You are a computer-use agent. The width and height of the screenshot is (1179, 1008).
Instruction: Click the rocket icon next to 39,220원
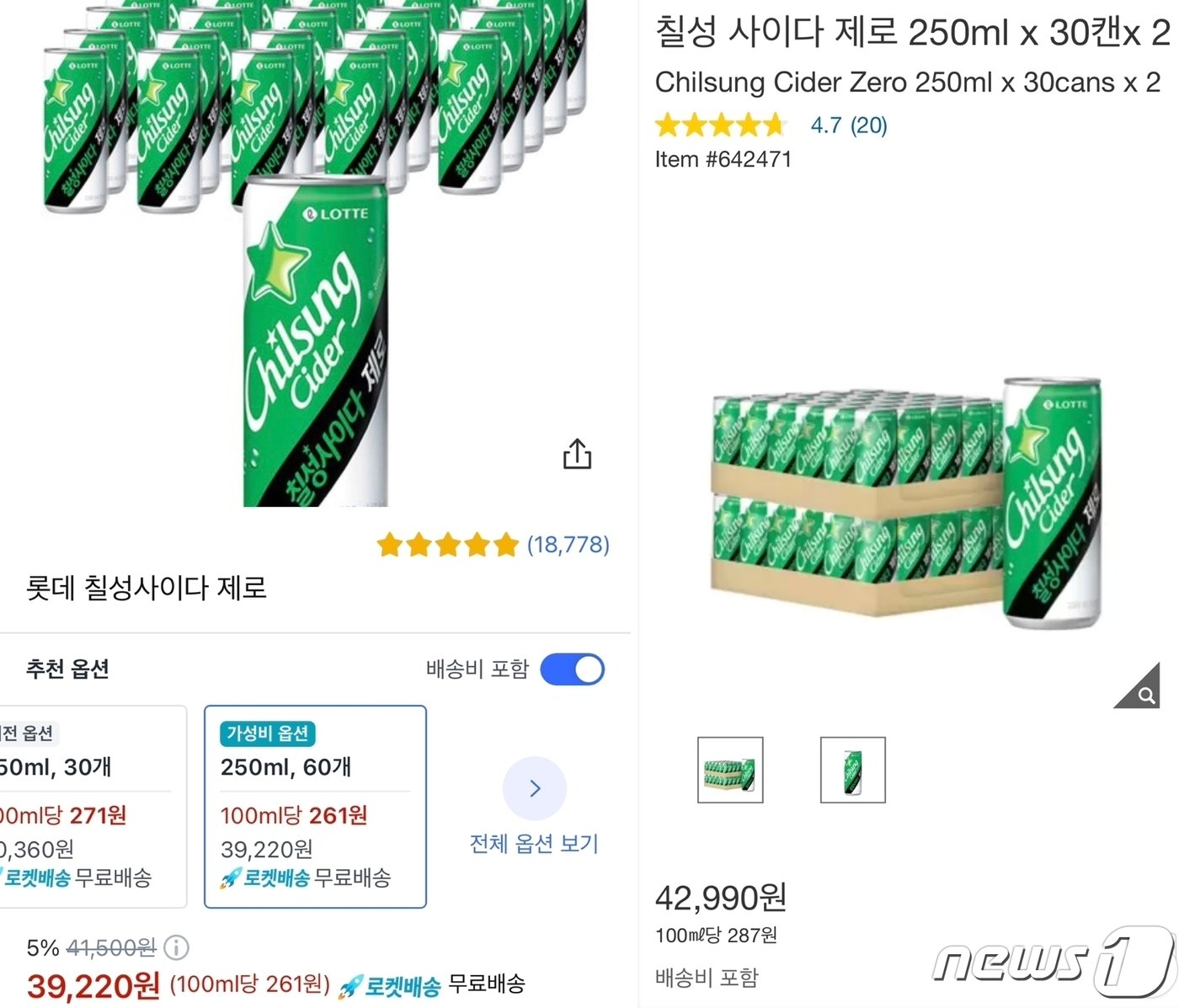356,982
